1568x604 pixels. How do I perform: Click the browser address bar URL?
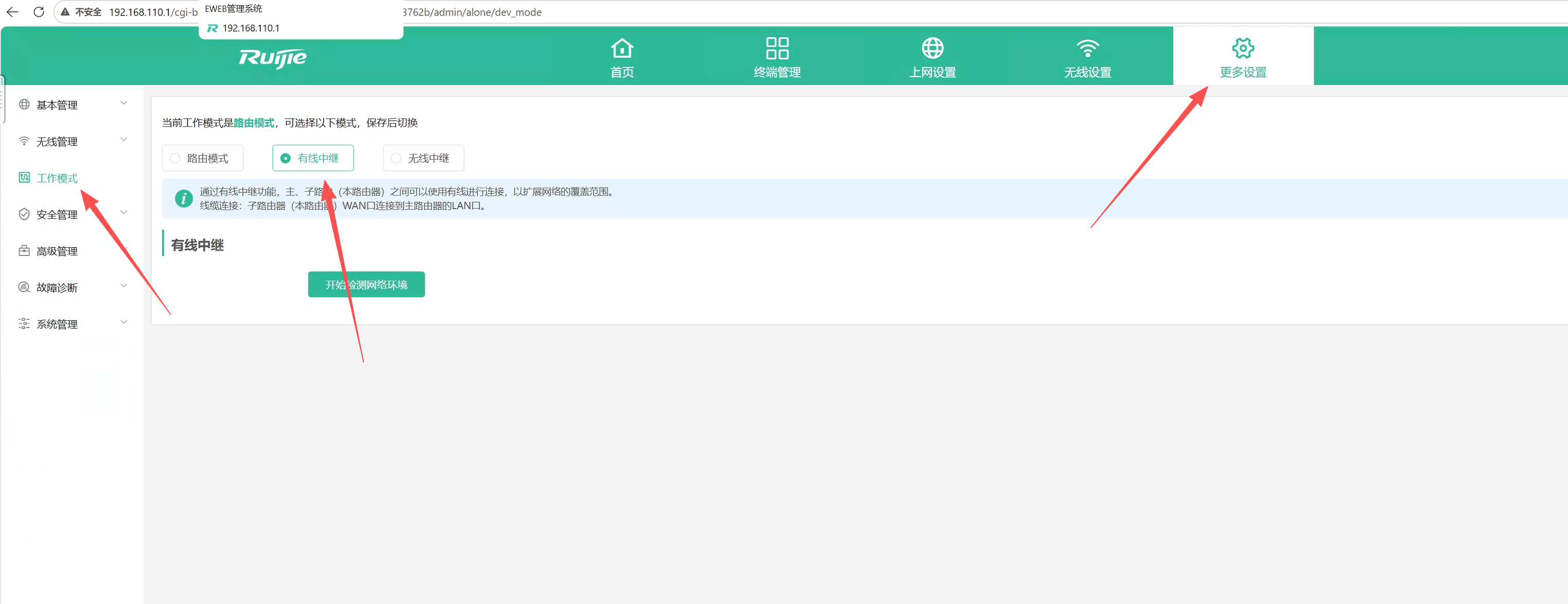click(325, 12)
